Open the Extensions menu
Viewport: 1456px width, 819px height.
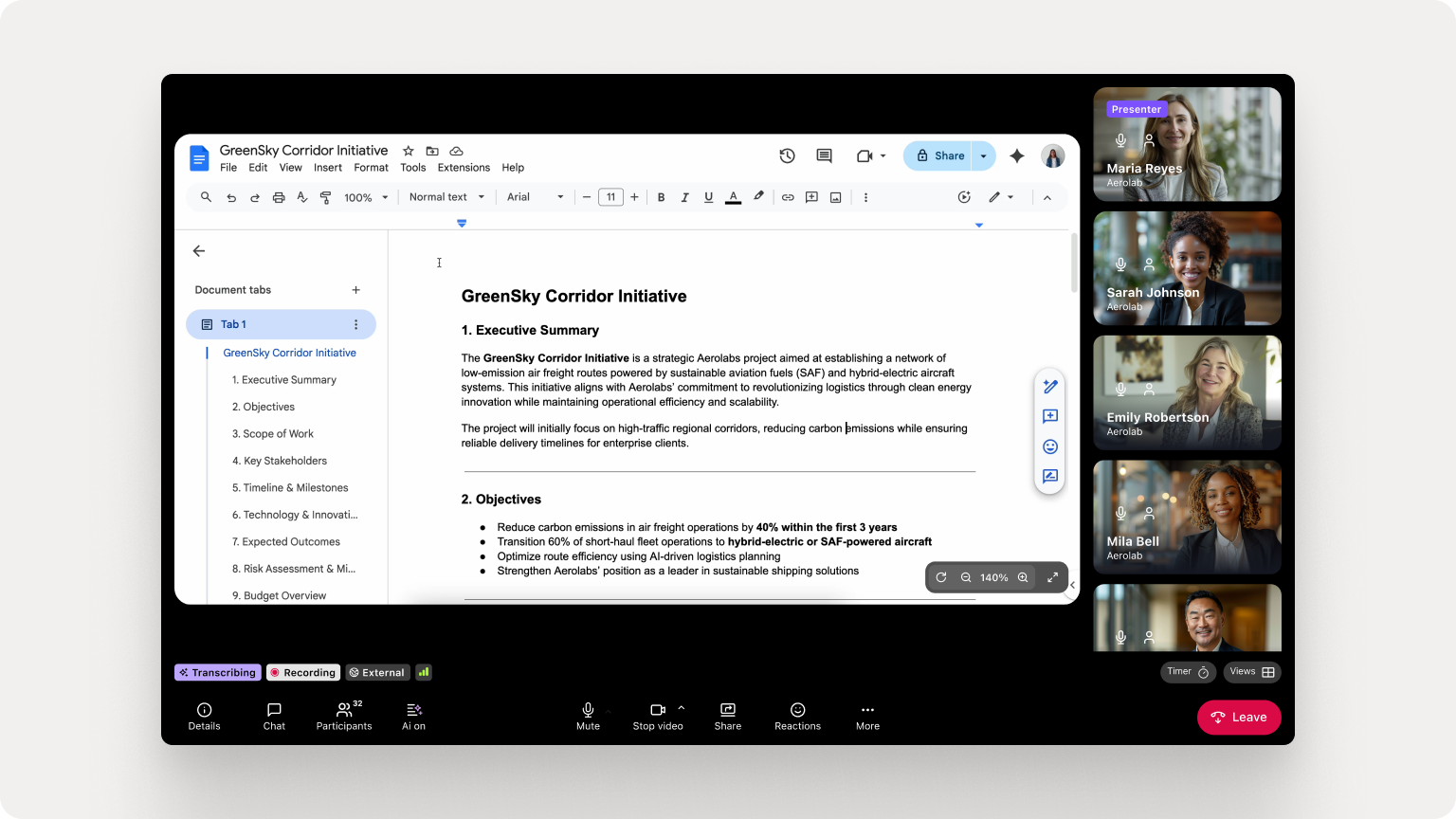coord(464,168)
